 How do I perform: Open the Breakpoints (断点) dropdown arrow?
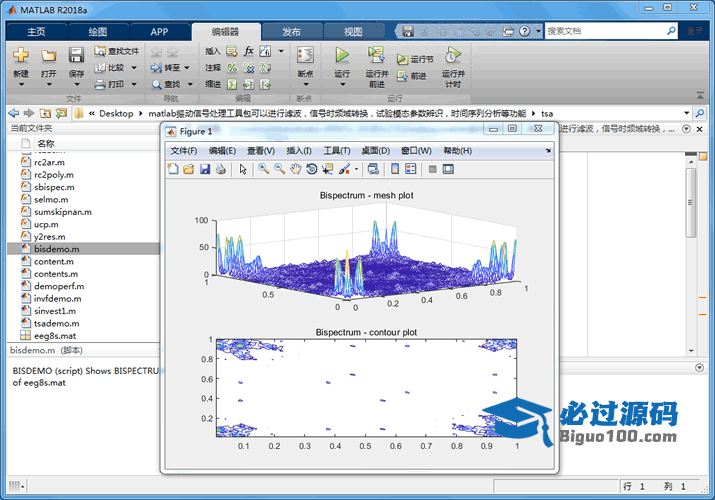pyautogui.click(x=306, y=85)
